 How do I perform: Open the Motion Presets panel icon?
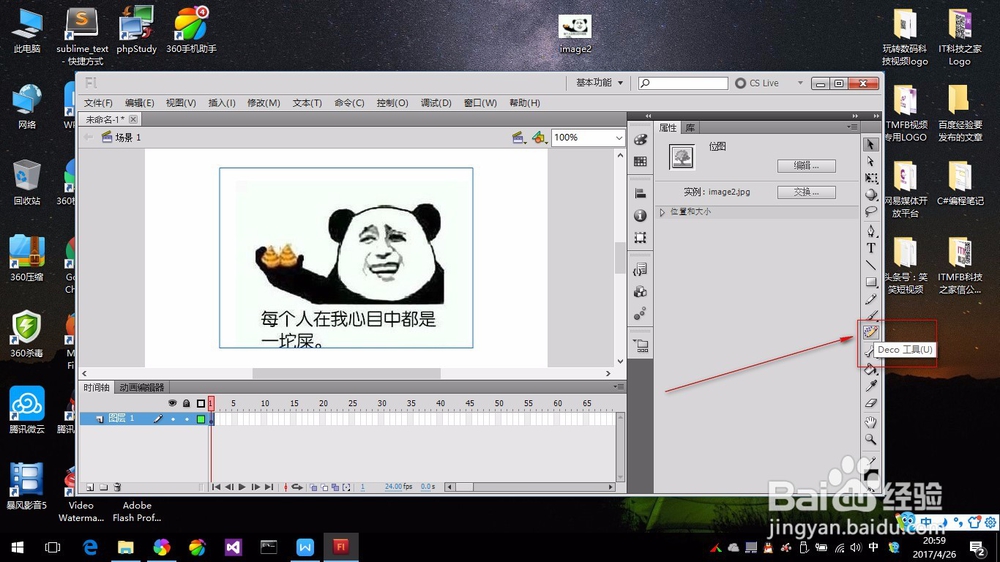pyautogui.click(x=640, y=313)
